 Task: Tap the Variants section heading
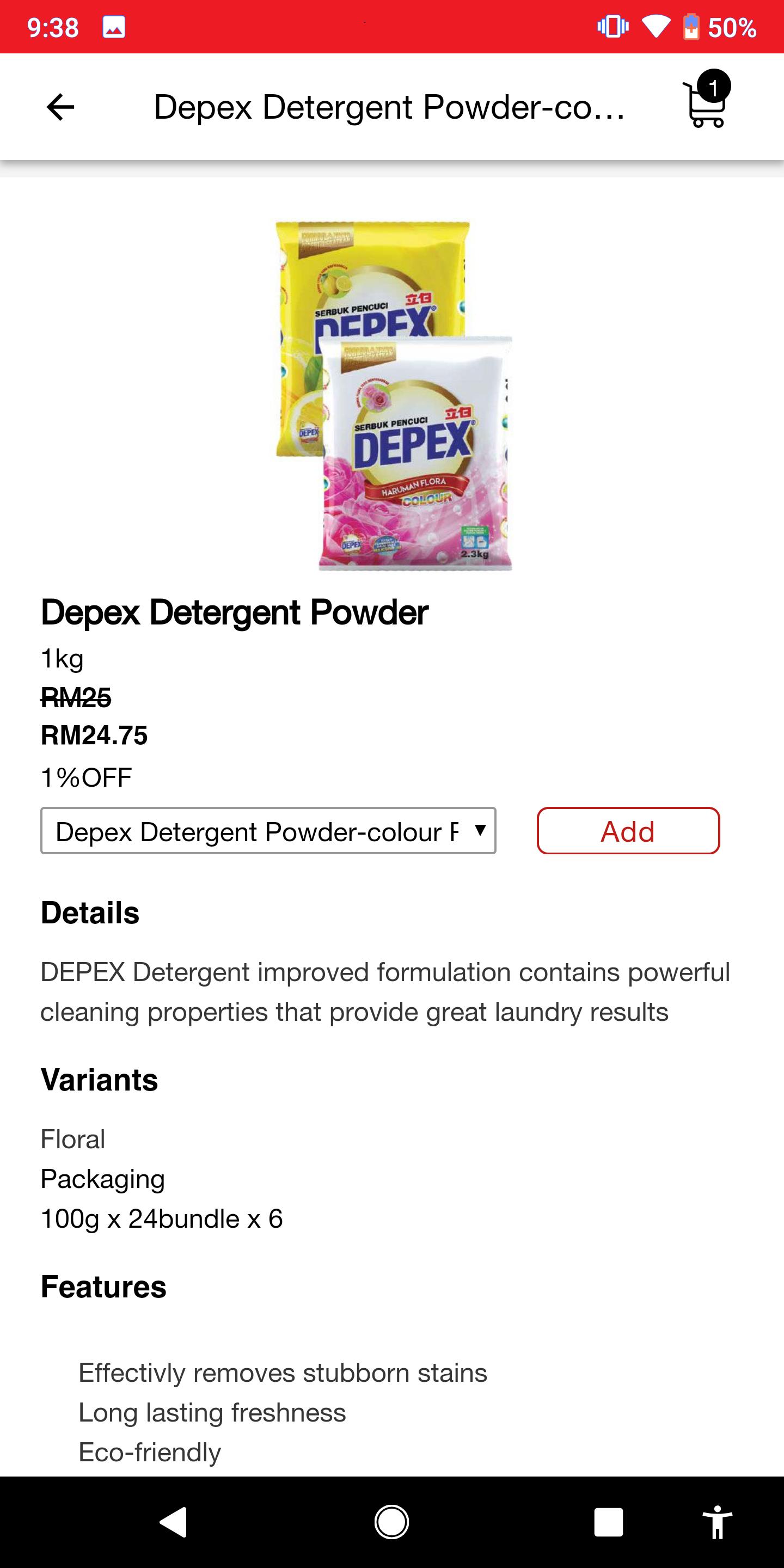(x=99, y=1080)
